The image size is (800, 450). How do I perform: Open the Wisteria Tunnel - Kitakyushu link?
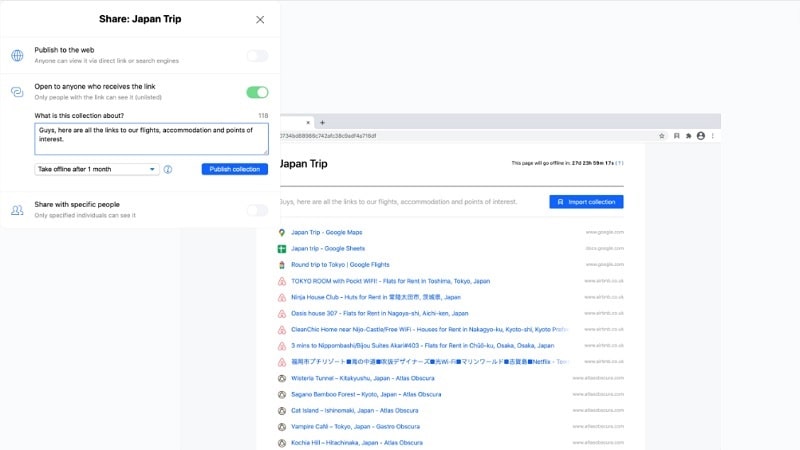[x=363, y=378]
